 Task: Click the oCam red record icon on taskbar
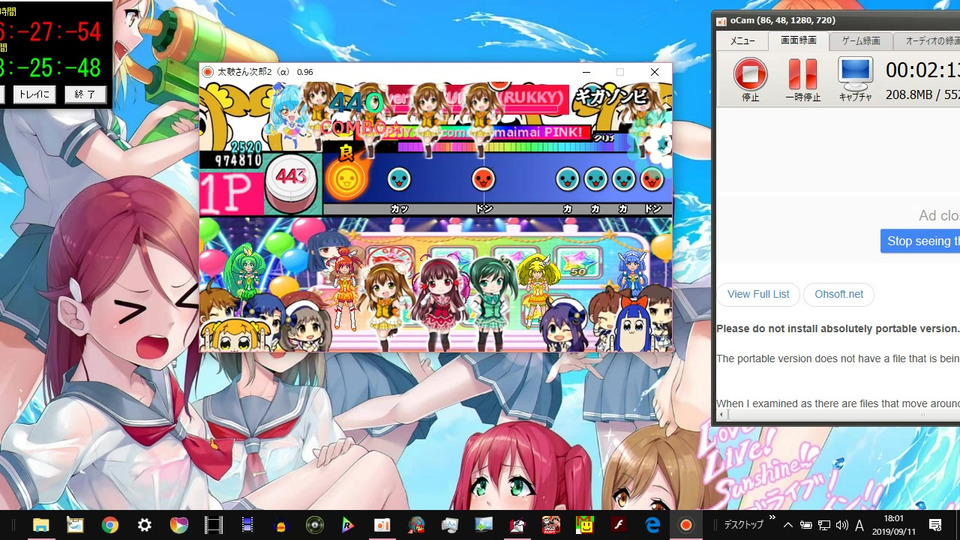tap(686, 525)
